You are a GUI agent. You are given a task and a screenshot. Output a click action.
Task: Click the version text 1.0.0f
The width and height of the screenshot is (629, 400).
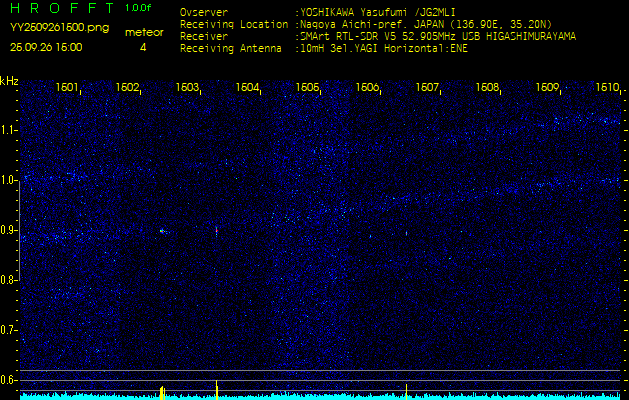point(138,8)
